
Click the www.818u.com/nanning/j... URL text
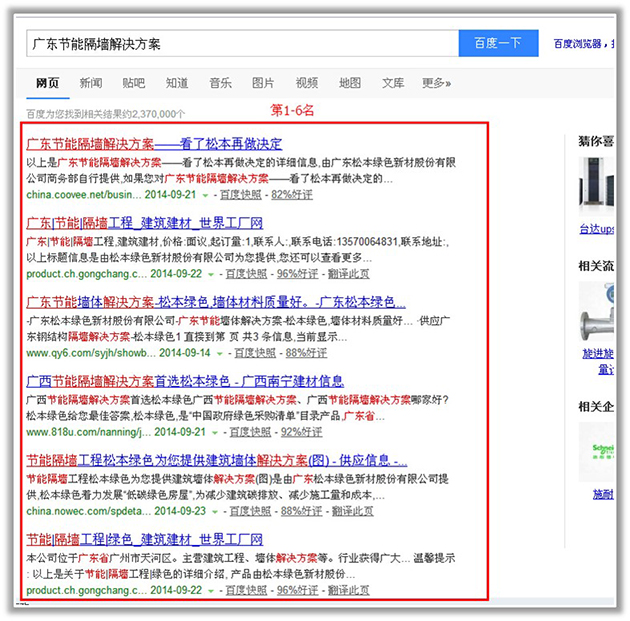(x=89, y=432)
